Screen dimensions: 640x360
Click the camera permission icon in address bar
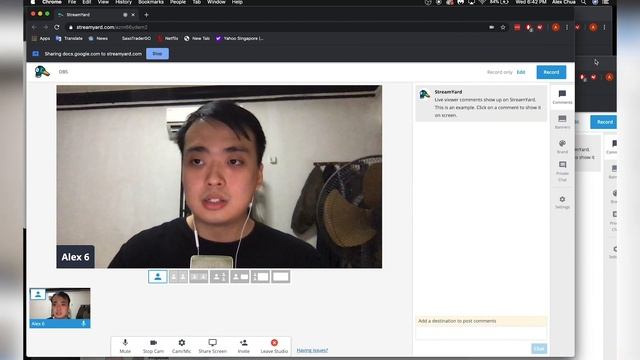[491, 27]
